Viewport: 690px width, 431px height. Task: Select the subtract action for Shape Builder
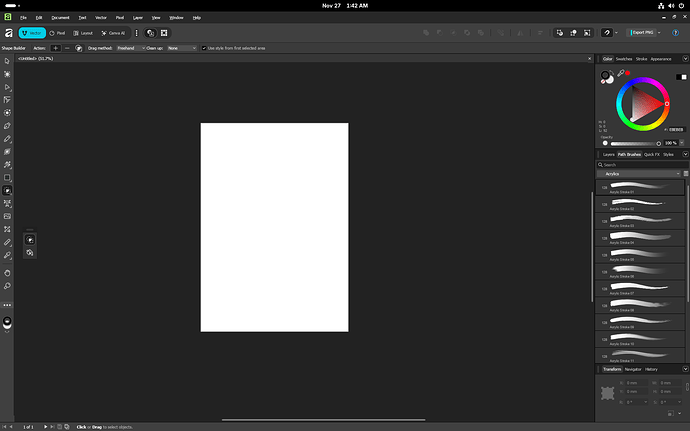[x=67, y=47]
